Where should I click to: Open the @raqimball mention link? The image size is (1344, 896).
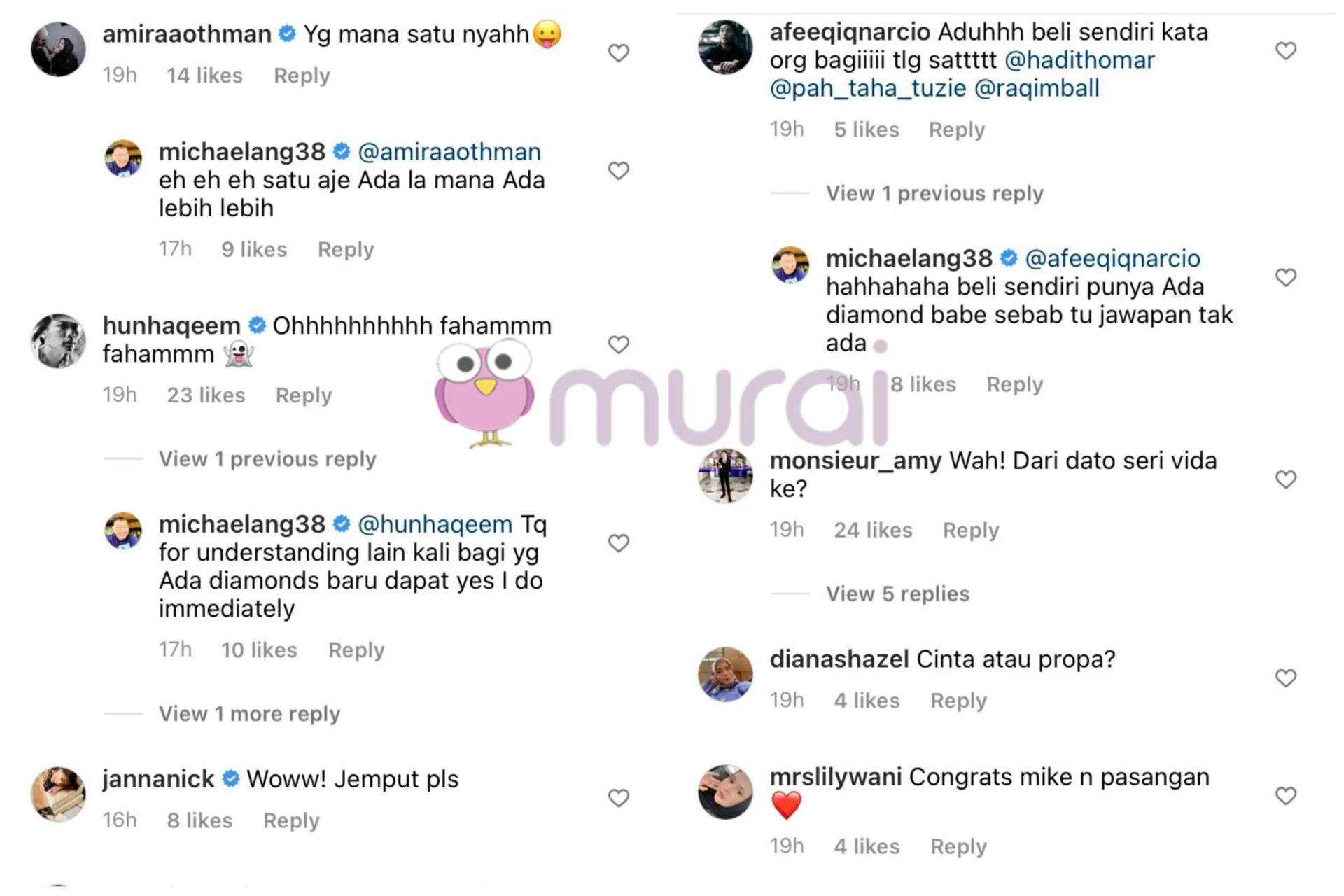pyautogui.click(x=1037, y=89)
